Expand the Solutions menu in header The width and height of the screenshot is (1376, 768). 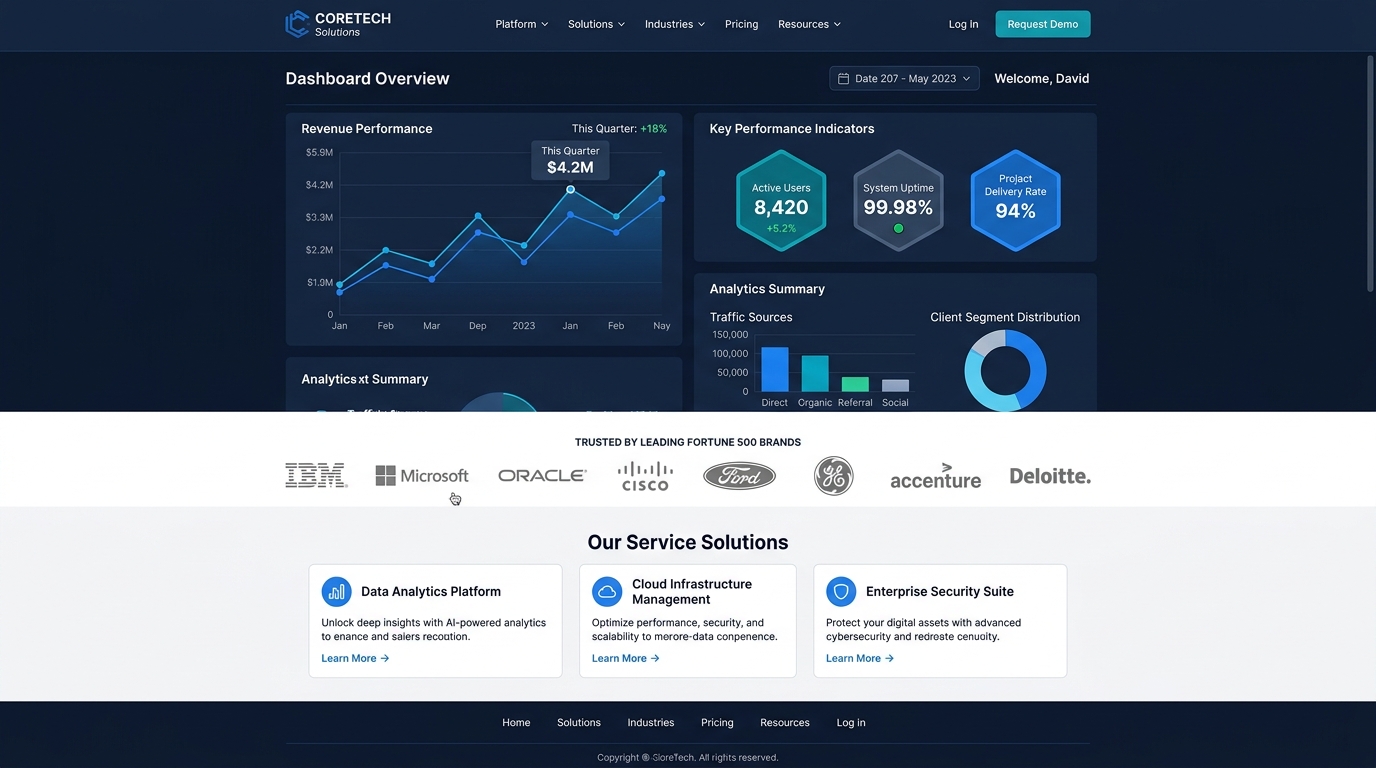coord(596,24)
